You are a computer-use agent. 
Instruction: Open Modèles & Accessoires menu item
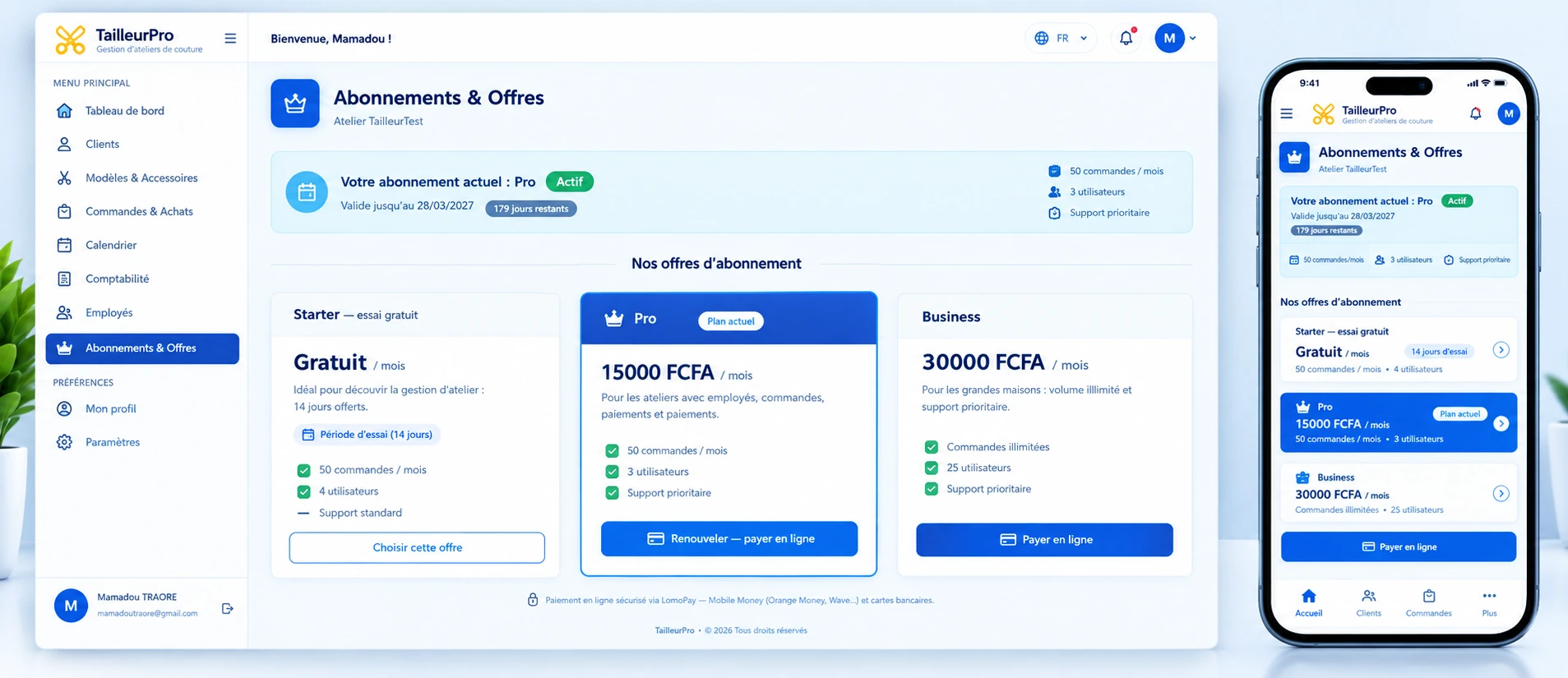(142, 178)
